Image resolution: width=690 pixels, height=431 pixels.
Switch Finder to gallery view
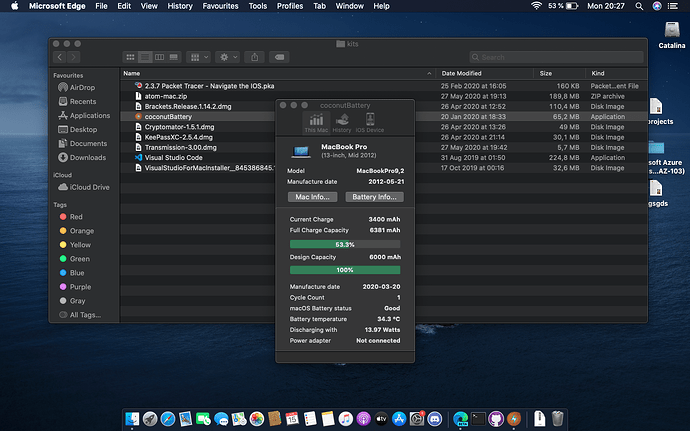[174, 57]
